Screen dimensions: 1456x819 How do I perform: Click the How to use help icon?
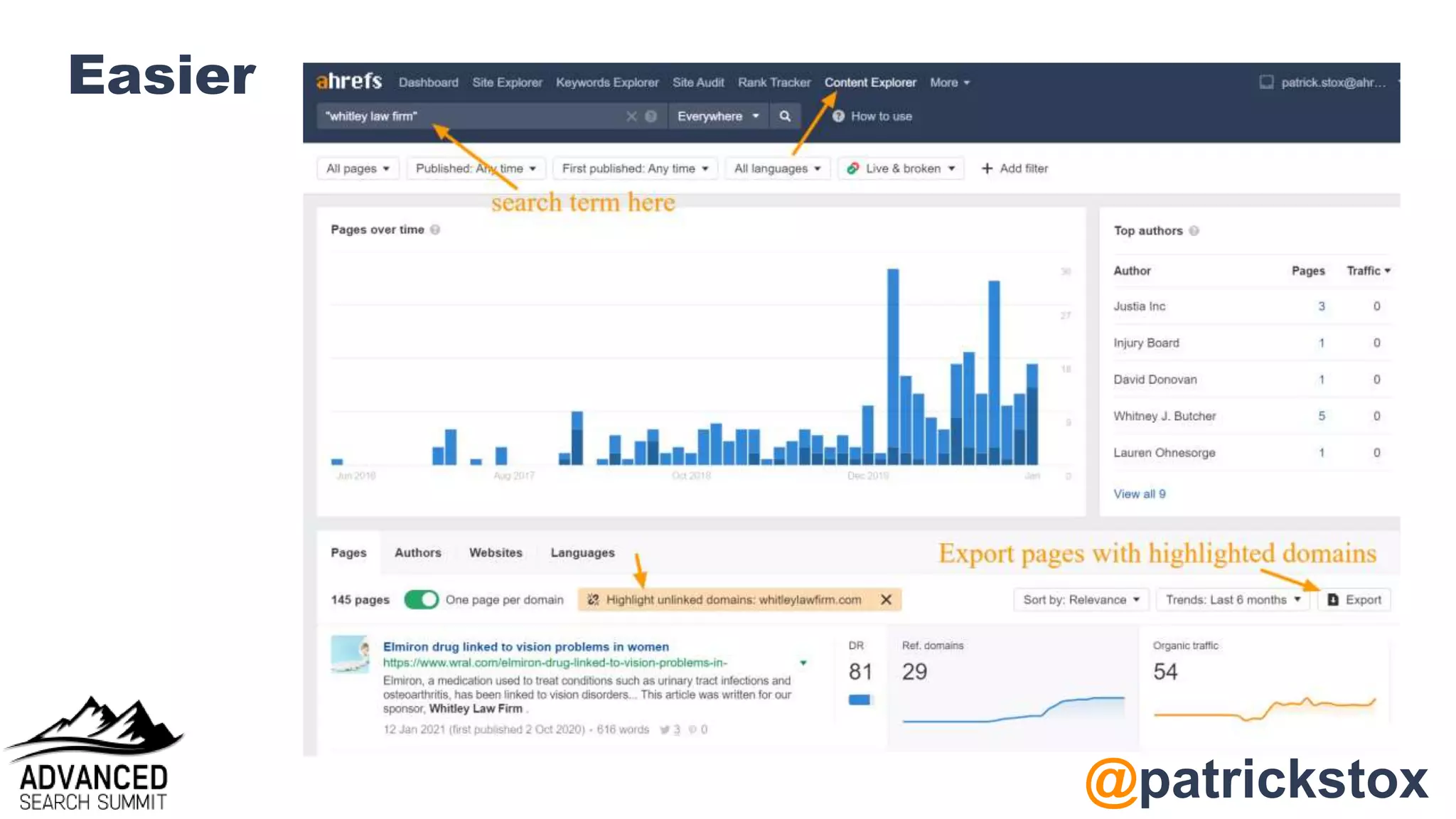[838, 116]
